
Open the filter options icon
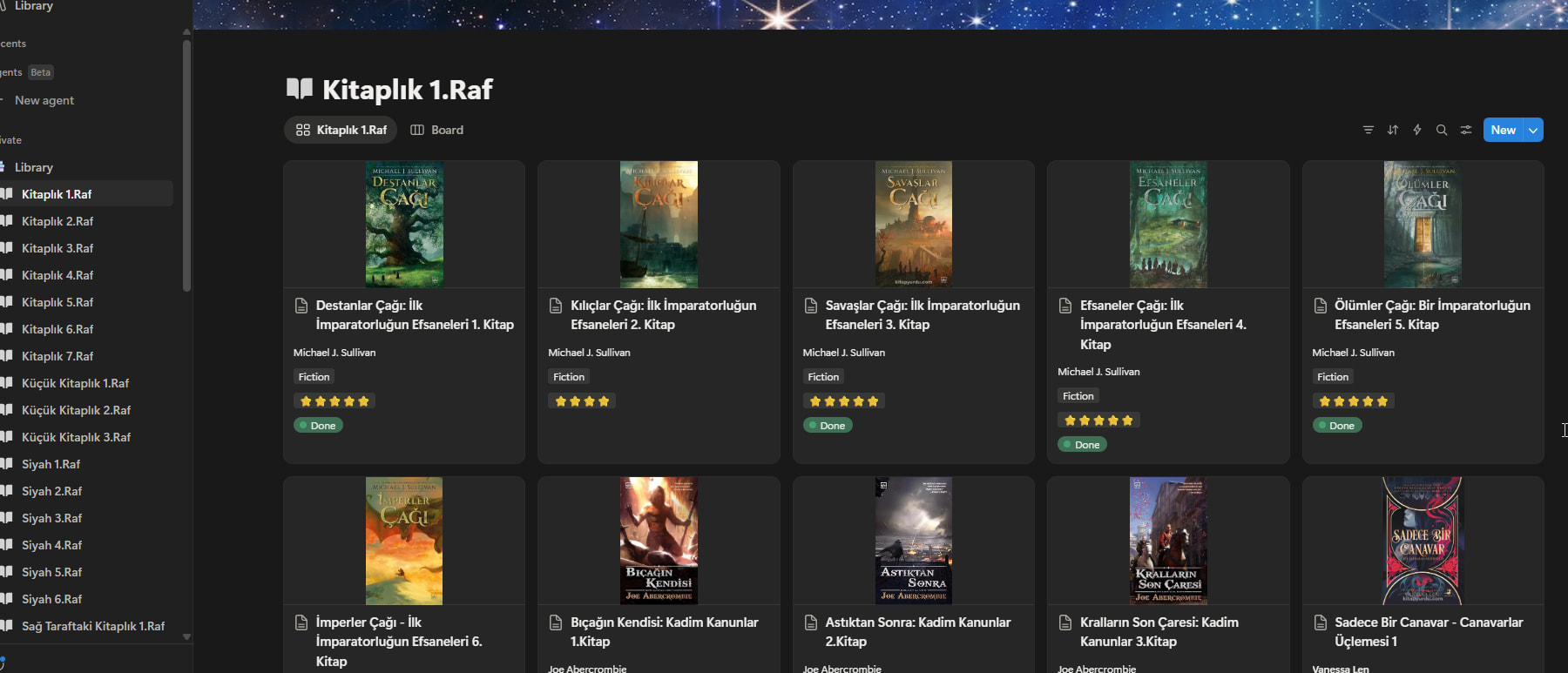1369,130
